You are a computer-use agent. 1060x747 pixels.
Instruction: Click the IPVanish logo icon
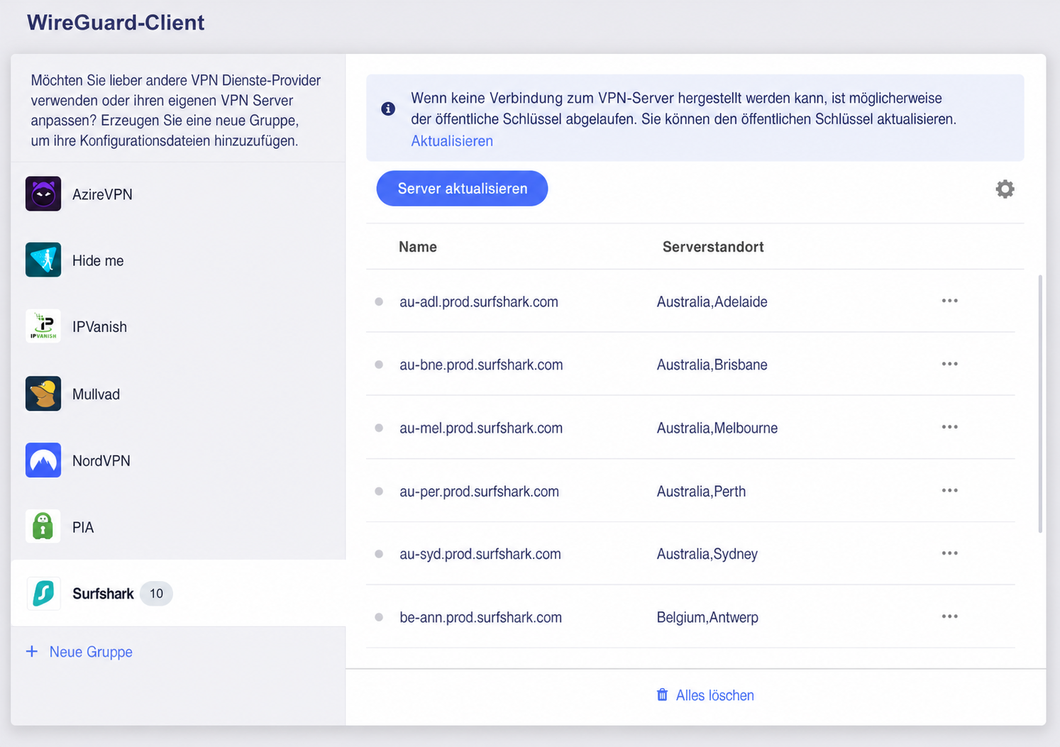43,327
